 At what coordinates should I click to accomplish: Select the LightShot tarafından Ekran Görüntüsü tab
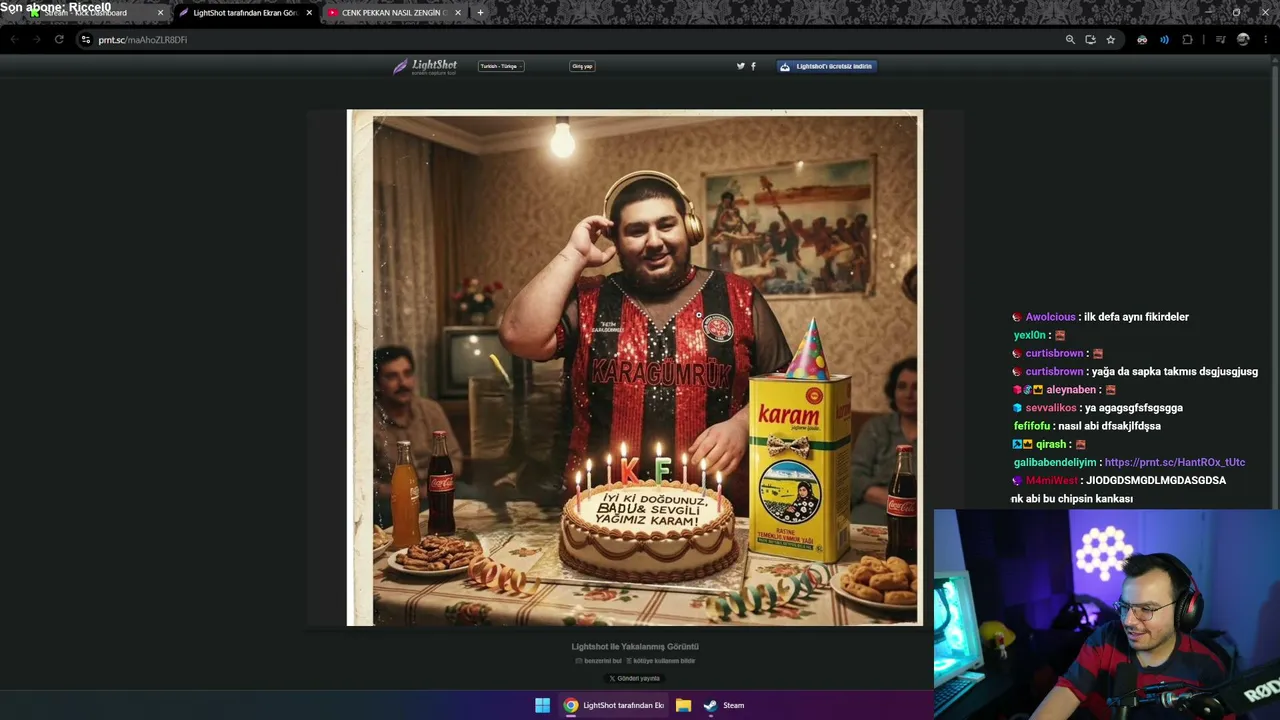(245, 13)
